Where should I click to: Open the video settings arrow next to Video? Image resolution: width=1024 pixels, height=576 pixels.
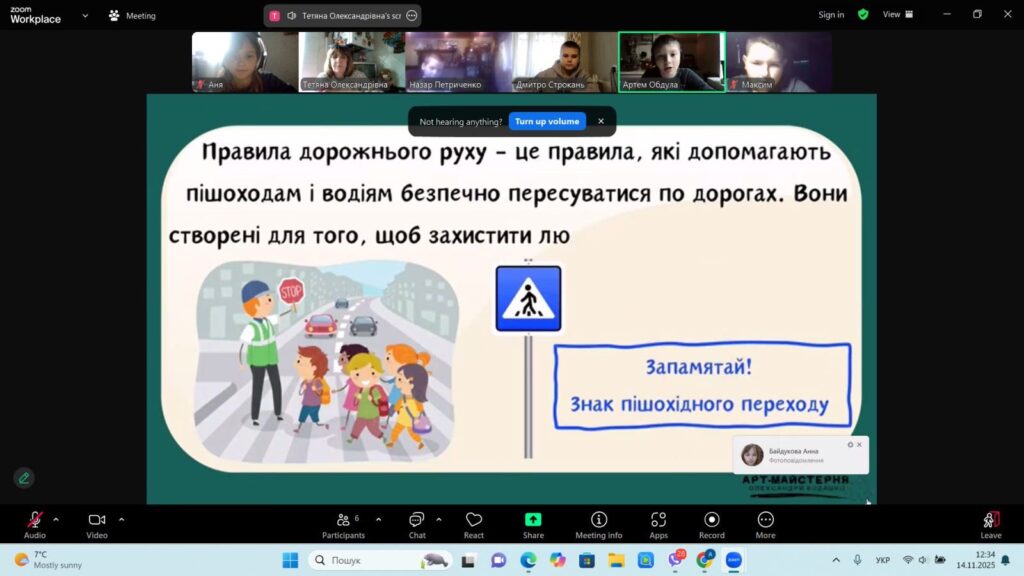click(121, 519)
